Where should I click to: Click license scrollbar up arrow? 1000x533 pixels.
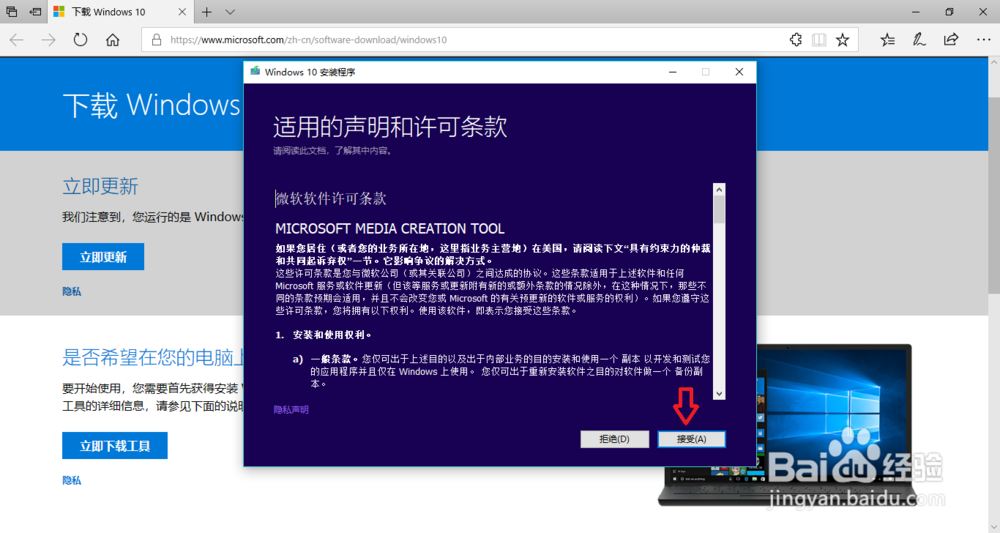(719, 189)
